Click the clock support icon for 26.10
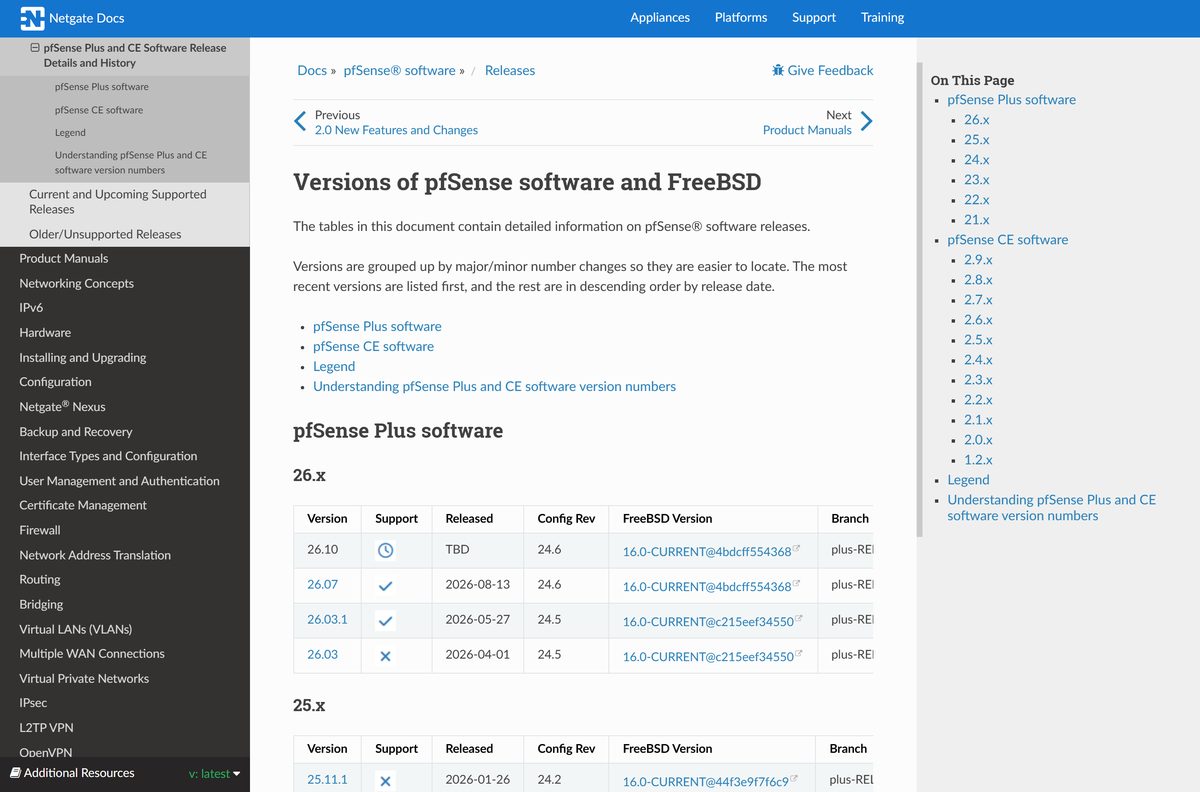 [x=386, y=550]
